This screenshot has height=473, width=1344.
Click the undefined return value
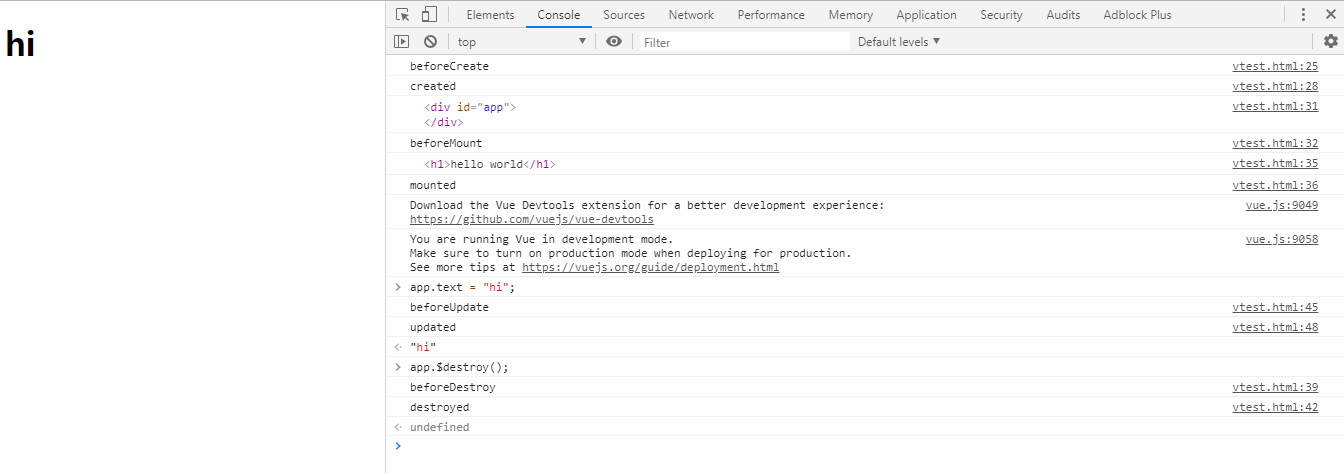(x=439, y=427)
